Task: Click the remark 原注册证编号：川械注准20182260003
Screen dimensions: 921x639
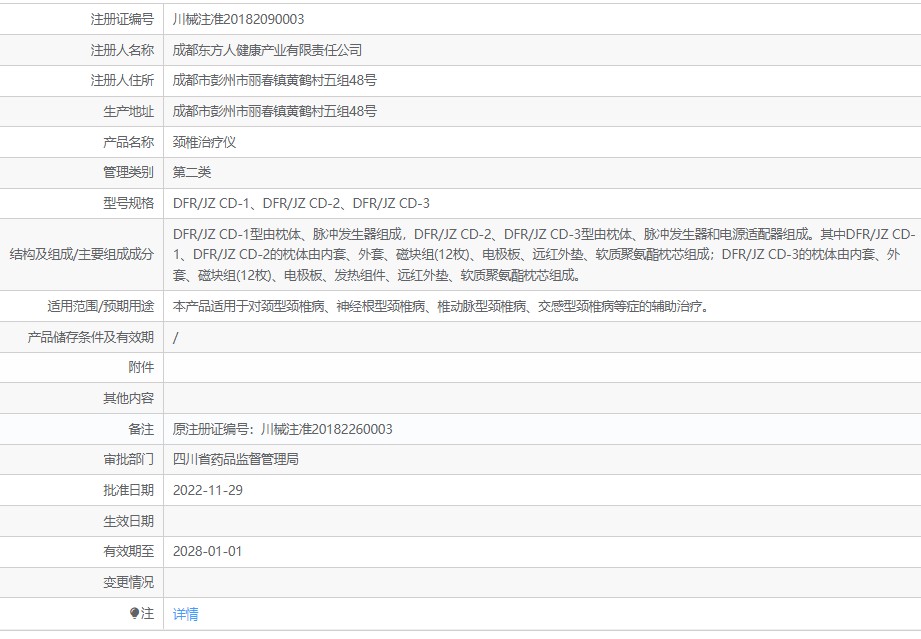Action: [x=283, y=429]
